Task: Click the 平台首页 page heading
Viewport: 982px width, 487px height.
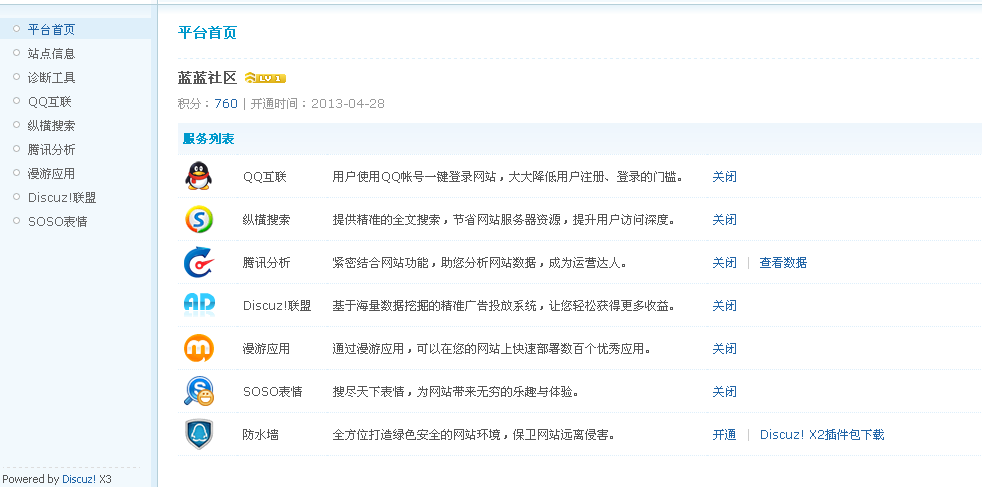Action: 207,33
